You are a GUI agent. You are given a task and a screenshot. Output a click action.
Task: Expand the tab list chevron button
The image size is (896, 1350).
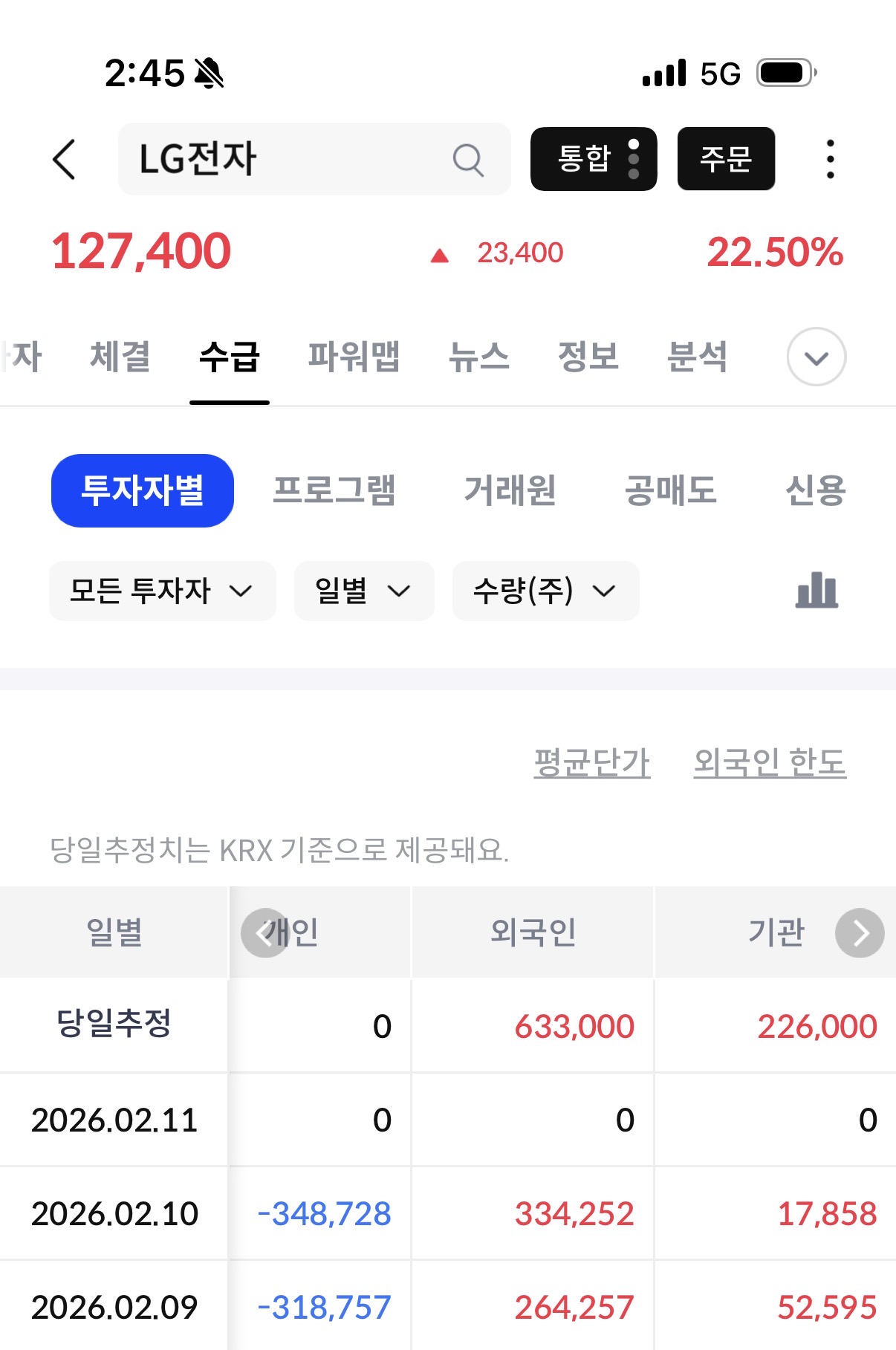click(x=816, y=357)
